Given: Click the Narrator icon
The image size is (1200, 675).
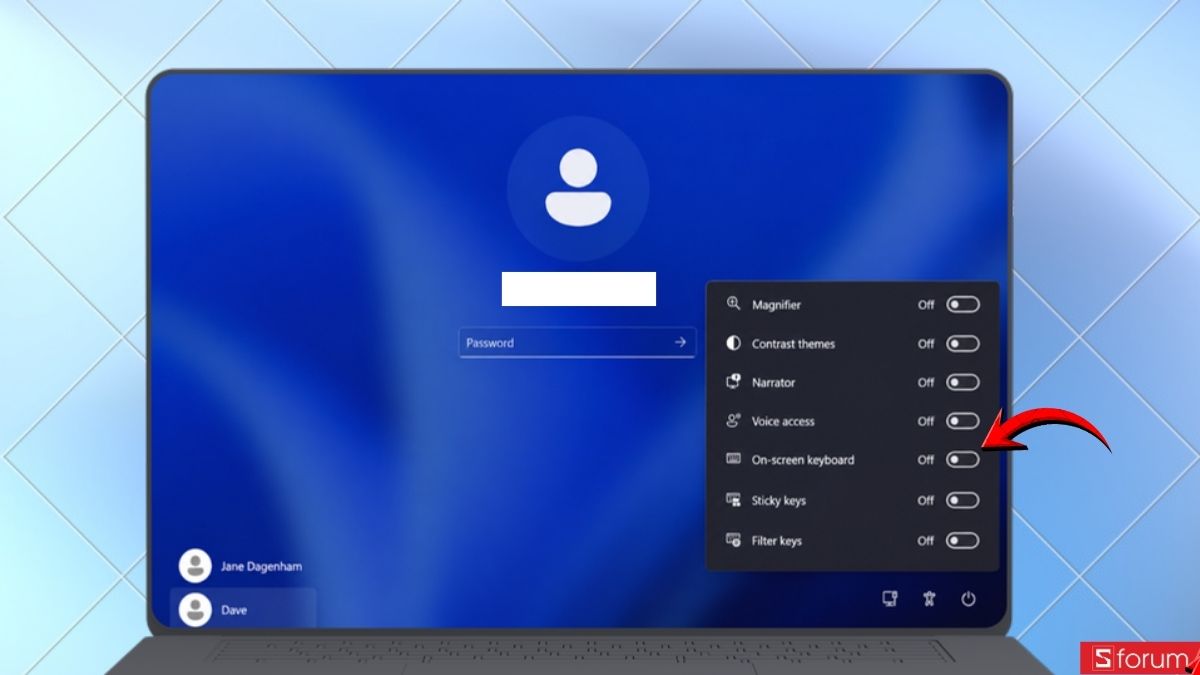Looking at the screenshot, I should point(733,382).
